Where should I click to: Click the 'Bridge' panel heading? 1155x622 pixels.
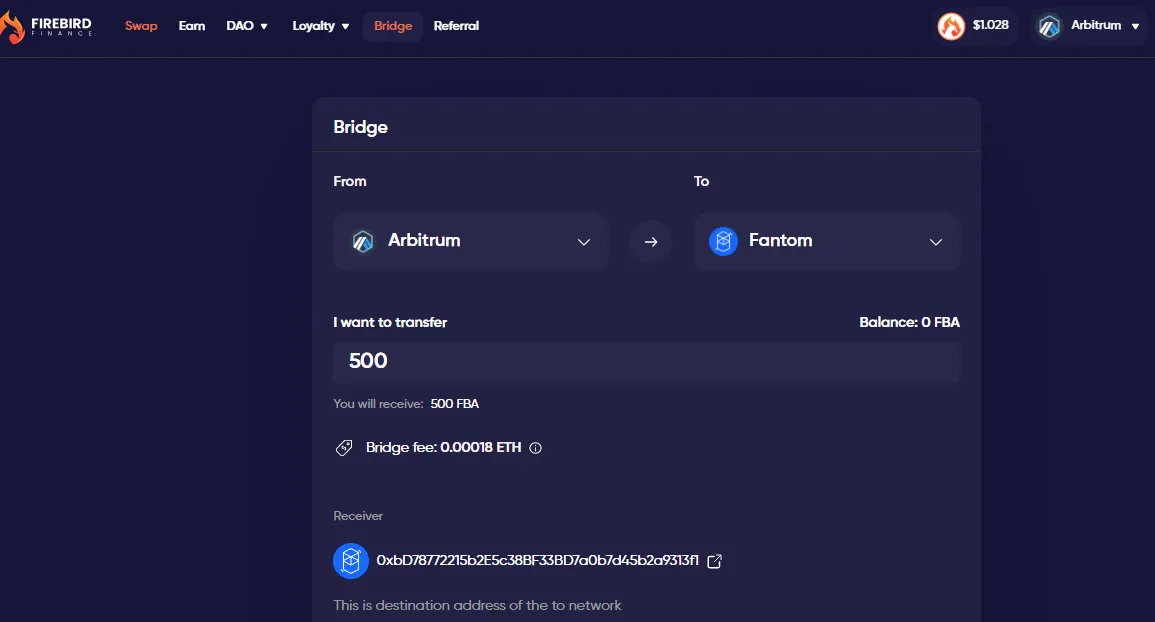360,127
